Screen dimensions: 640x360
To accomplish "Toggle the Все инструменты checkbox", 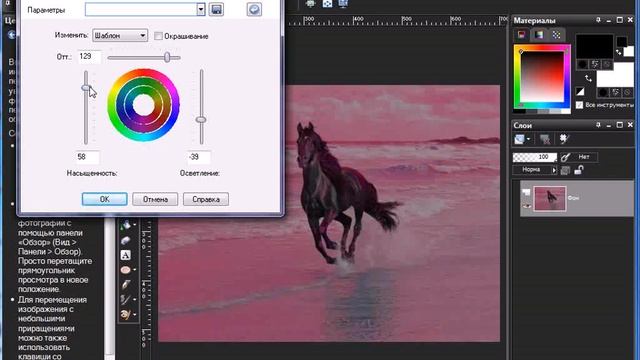I will [x=579, y=105].
